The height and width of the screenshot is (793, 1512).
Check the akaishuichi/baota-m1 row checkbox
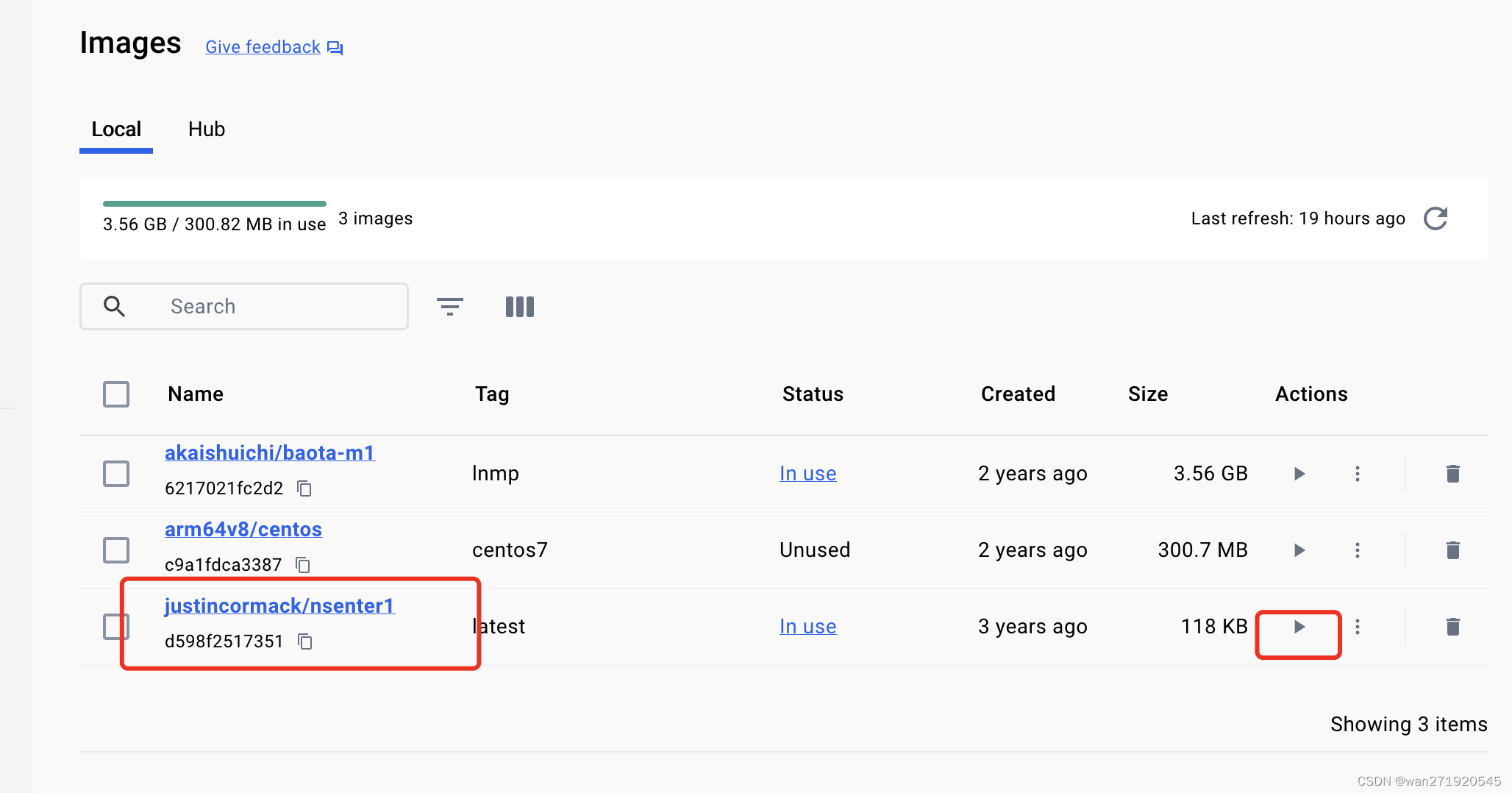(116, 474)
